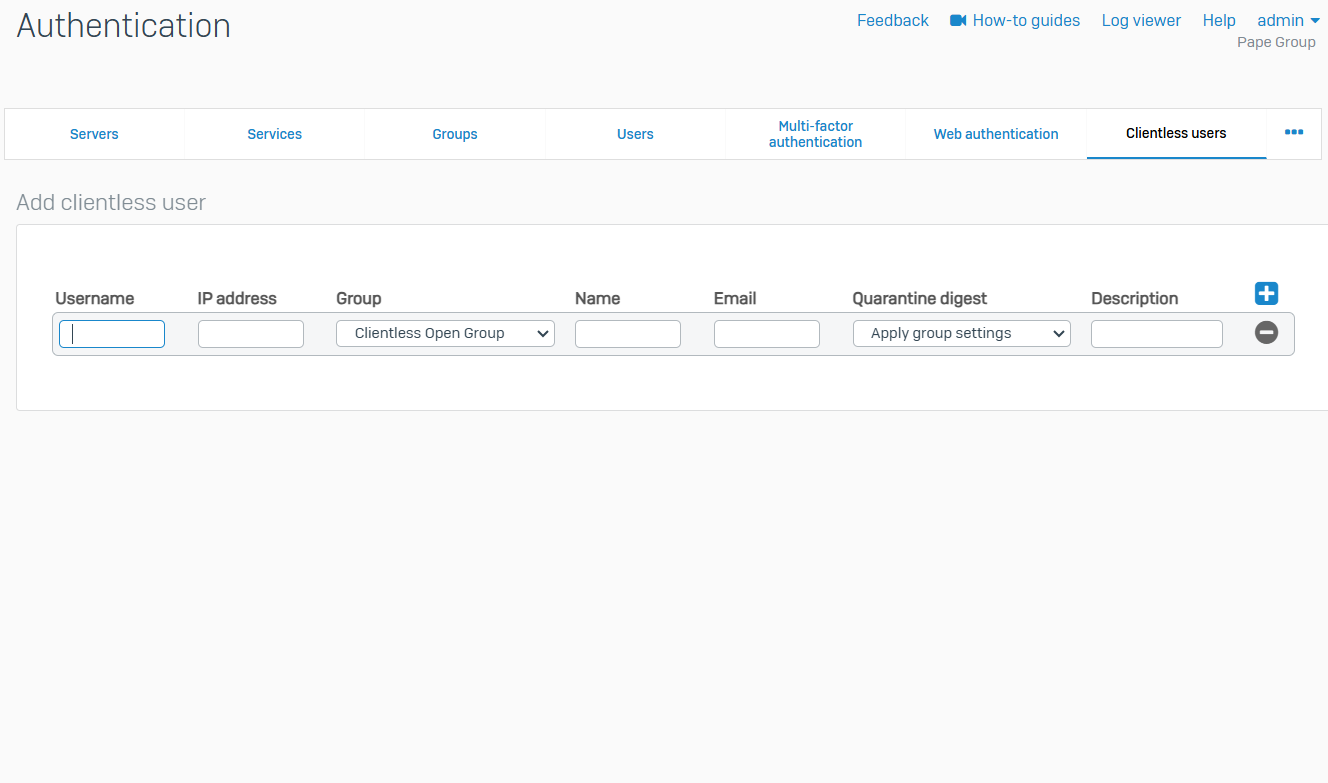Image resolution: width=1328 pixels, height=783 pixels.
Task: Open the three-dots more tabs menu
Action: click(x=1293, y=133)
